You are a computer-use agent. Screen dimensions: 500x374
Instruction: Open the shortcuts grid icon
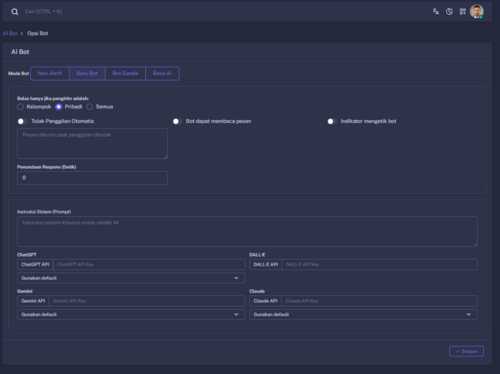[463, 12]
